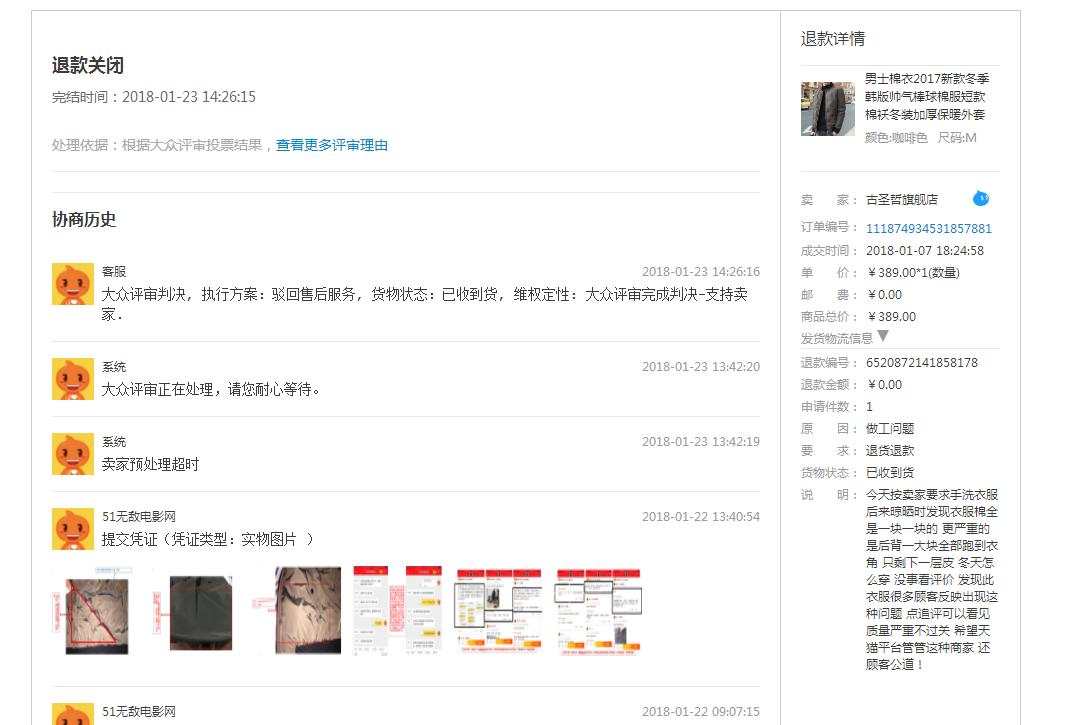
Task: Click the 51无敌电影网 avatar on the 09:07:15 entry
Action: pos(73,714)
